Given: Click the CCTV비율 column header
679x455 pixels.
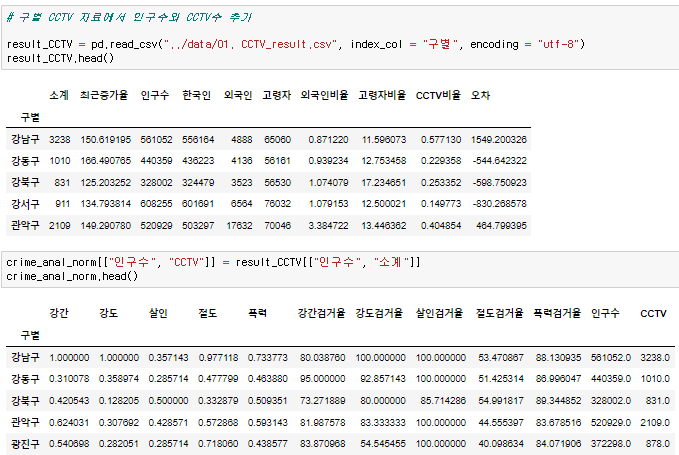Looking at the screenshot, I should click(438, 95).
